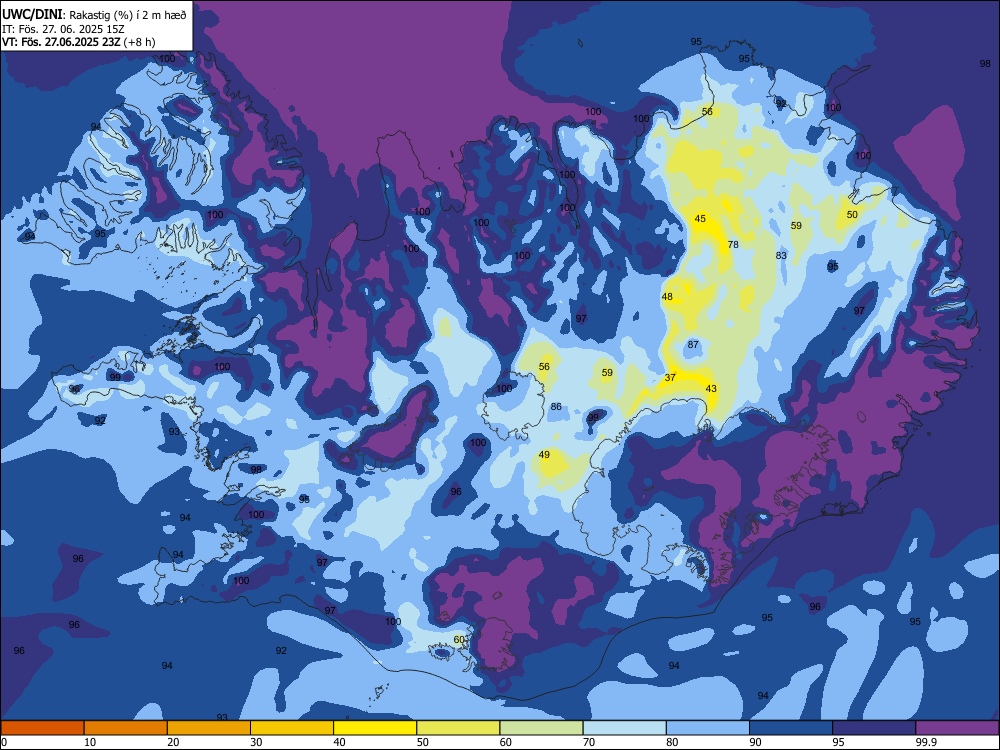Click the pale yellow 50–60 legend swatch
The width and height of the screenshot is (1000, 750).
coord(458,728)
